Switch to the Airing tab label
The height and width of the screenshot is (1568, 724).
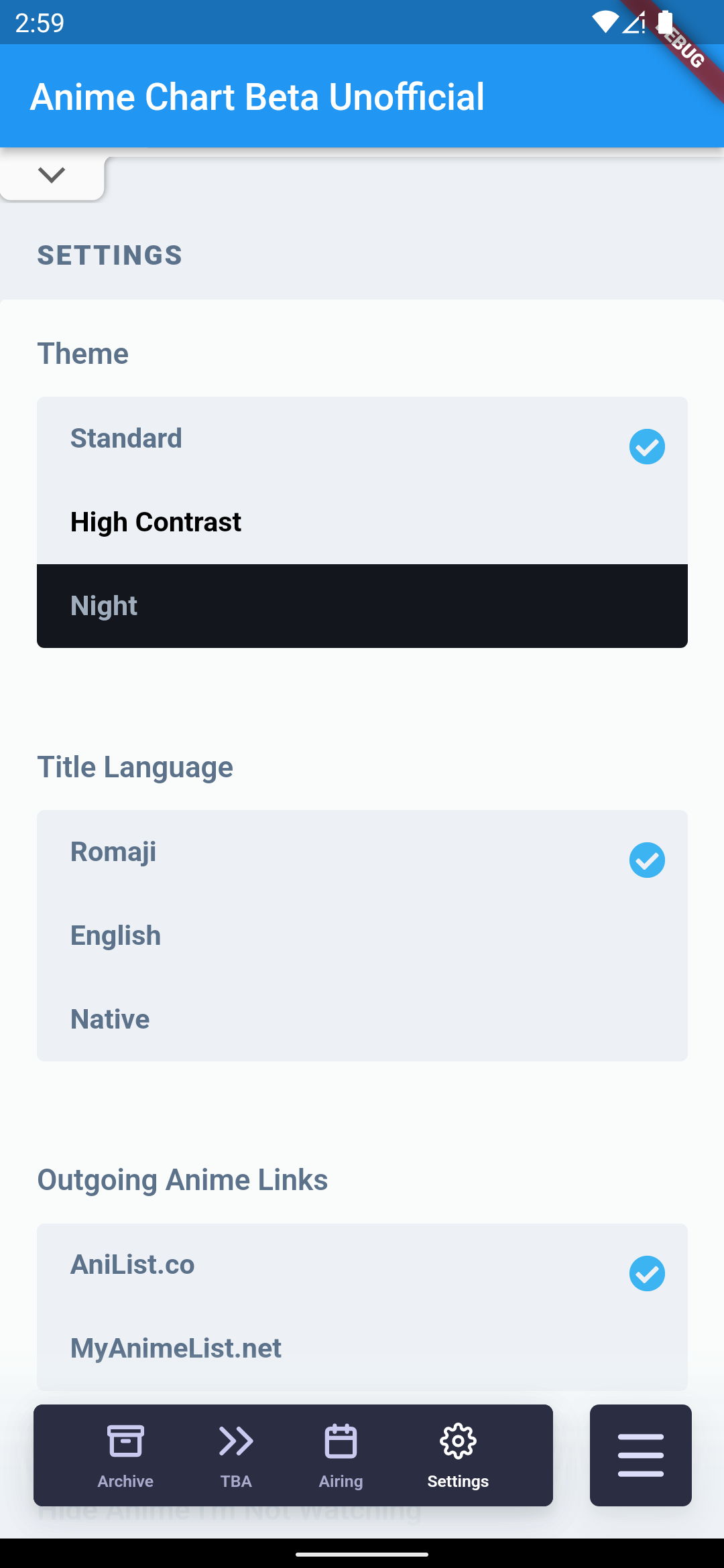(341, 1481)
